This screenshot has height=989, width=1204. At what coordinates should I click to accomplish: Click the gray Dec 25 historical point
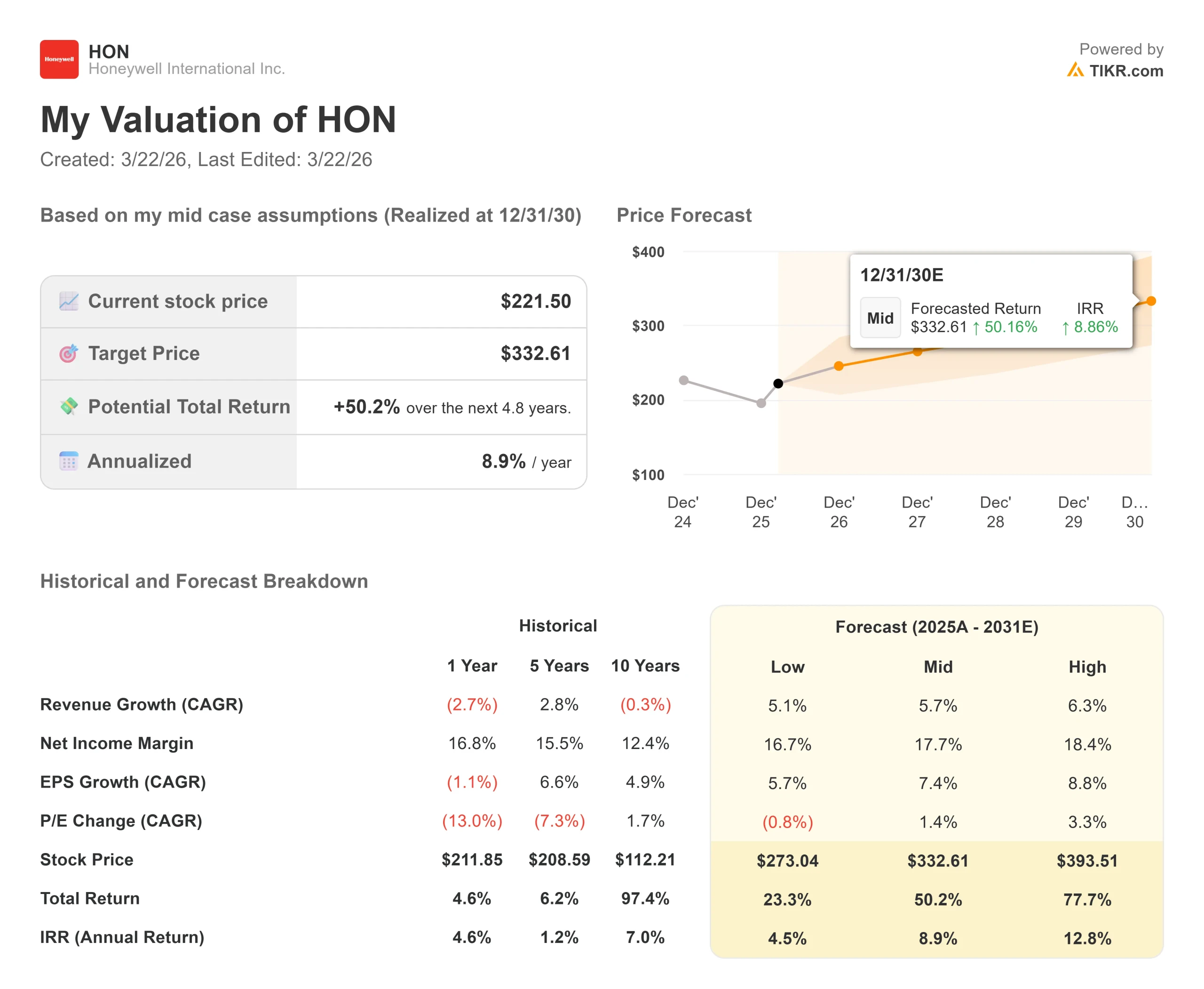click(x=761, y=403)
